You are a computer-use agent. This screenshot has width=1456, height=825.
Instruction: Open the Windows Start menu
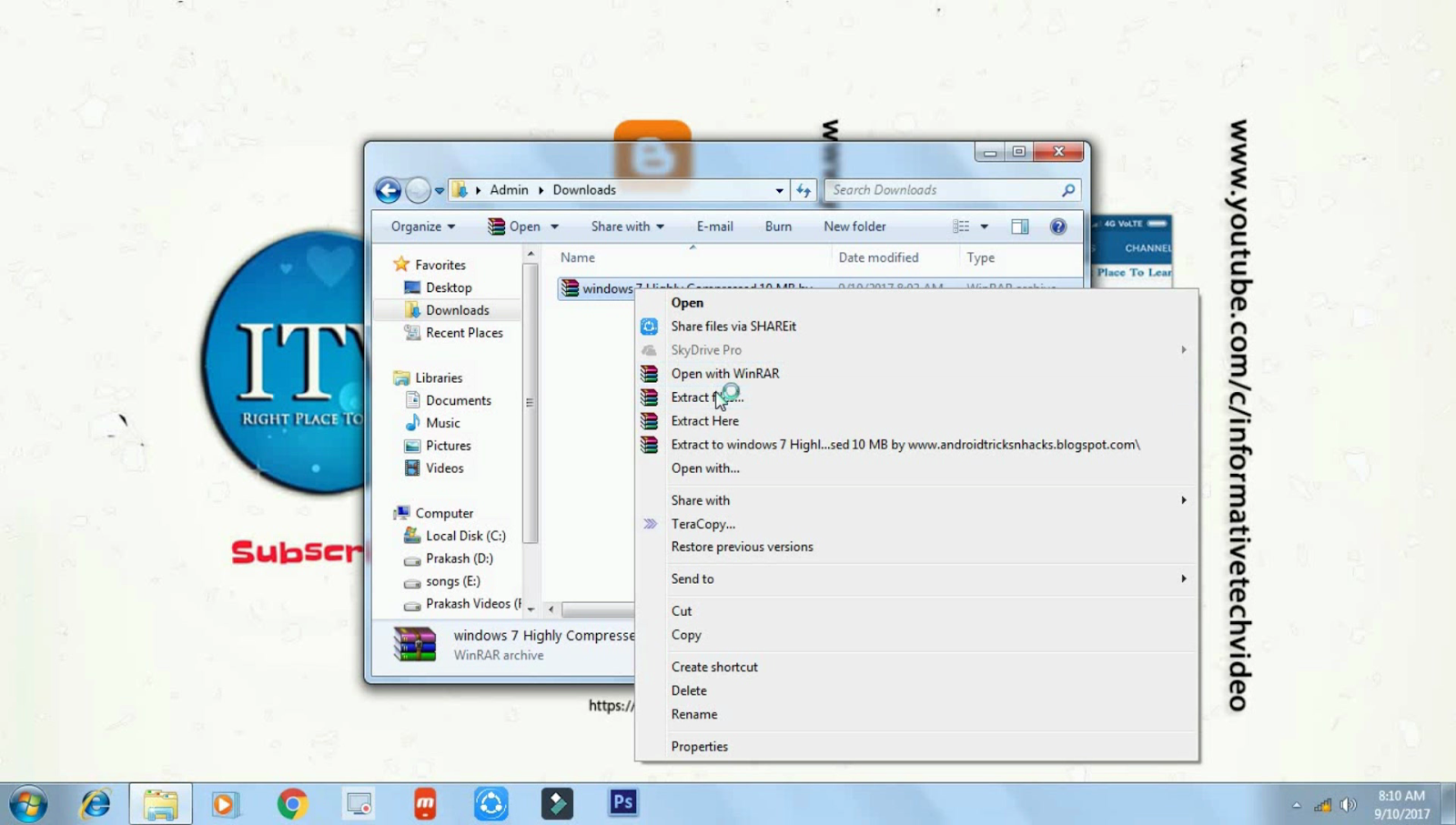pos(27,804)
